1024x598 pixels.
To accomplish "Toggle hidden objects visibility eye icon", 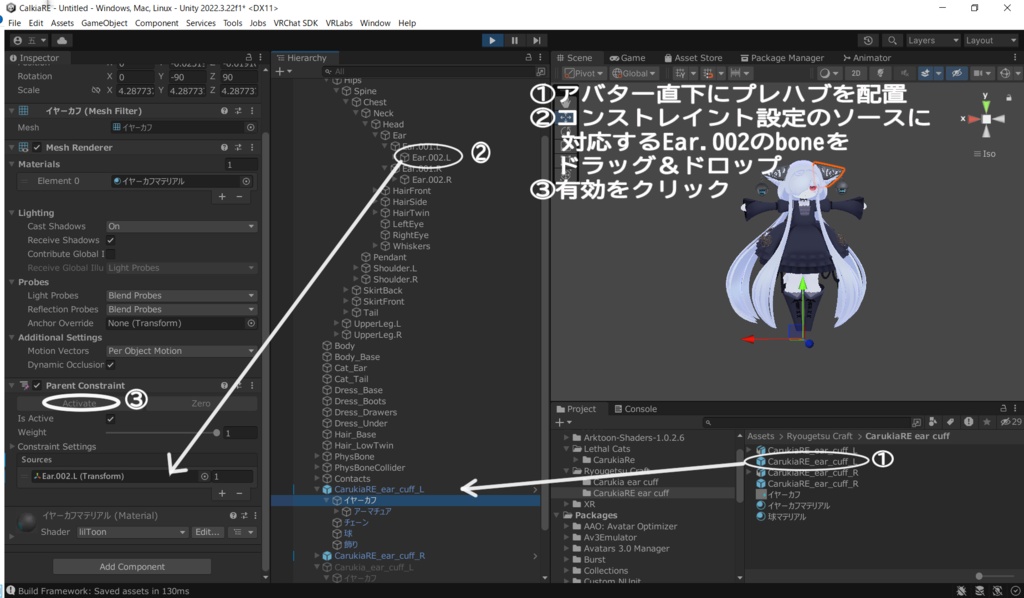I will click(957, 73).
